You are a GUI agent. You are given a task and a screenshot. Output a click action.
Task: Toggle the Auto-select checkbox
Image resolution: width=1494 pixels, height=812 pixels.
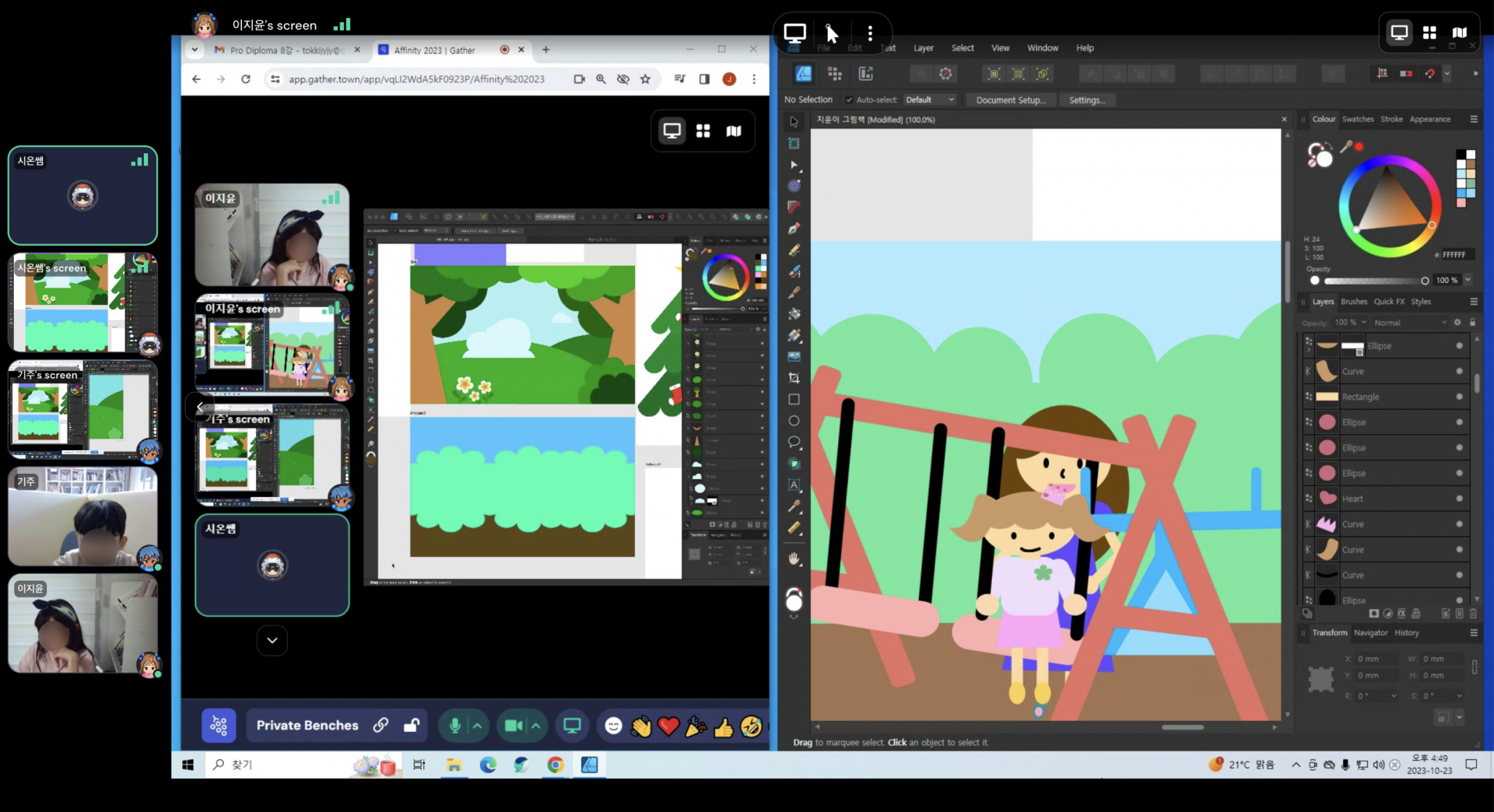[x=849, y=100]
